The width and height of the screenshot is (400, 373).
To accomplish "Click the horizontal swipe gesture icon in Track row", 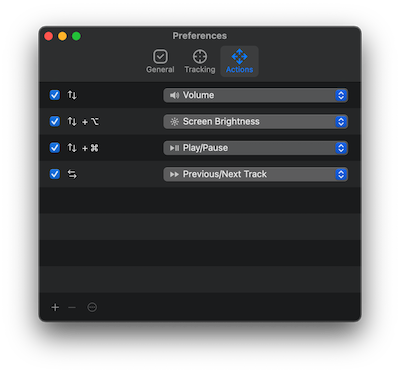I will [72, 174].
